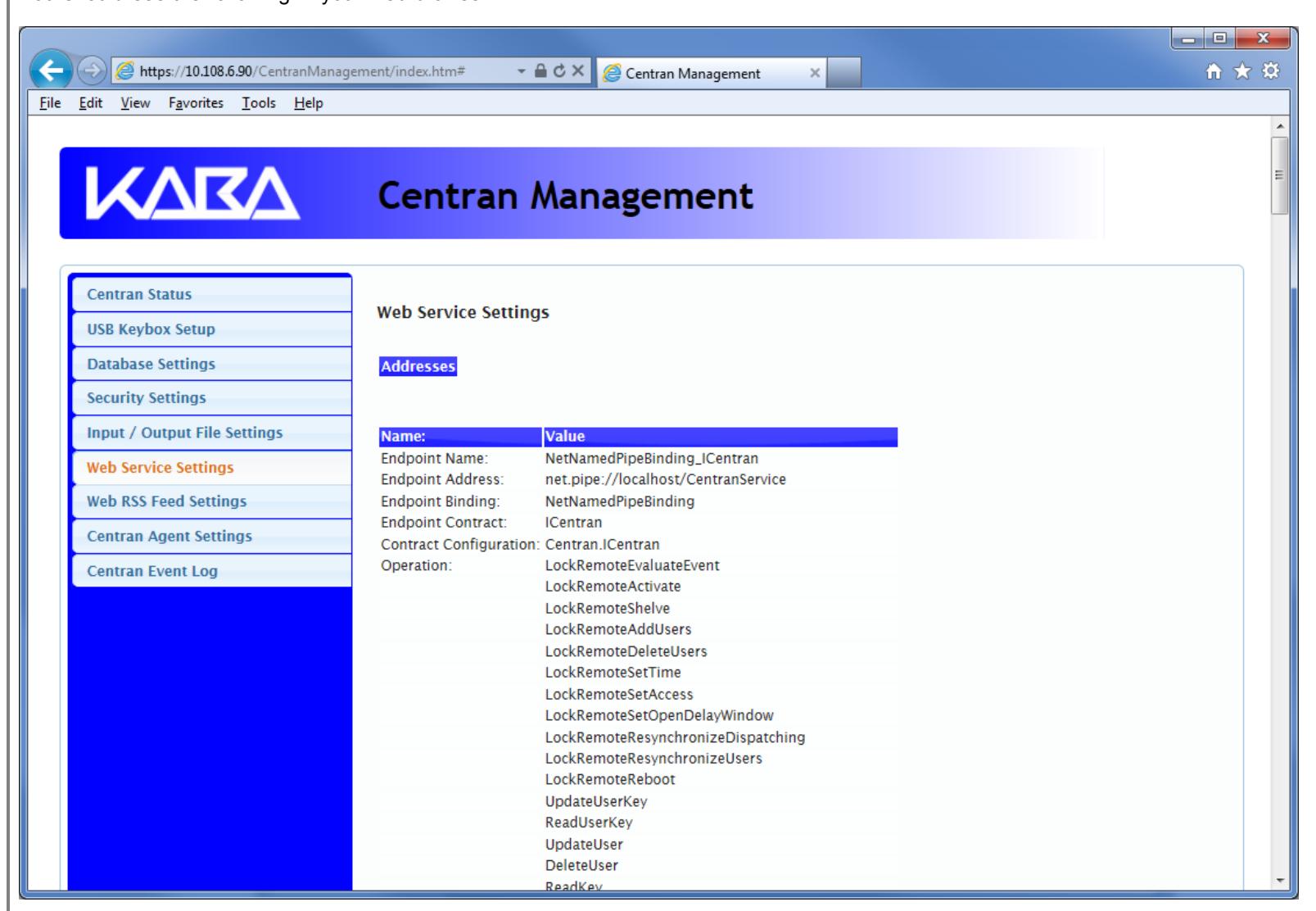Open the File menu
The height and width of the screenshot is (911, 1316).
click(50, 103)
